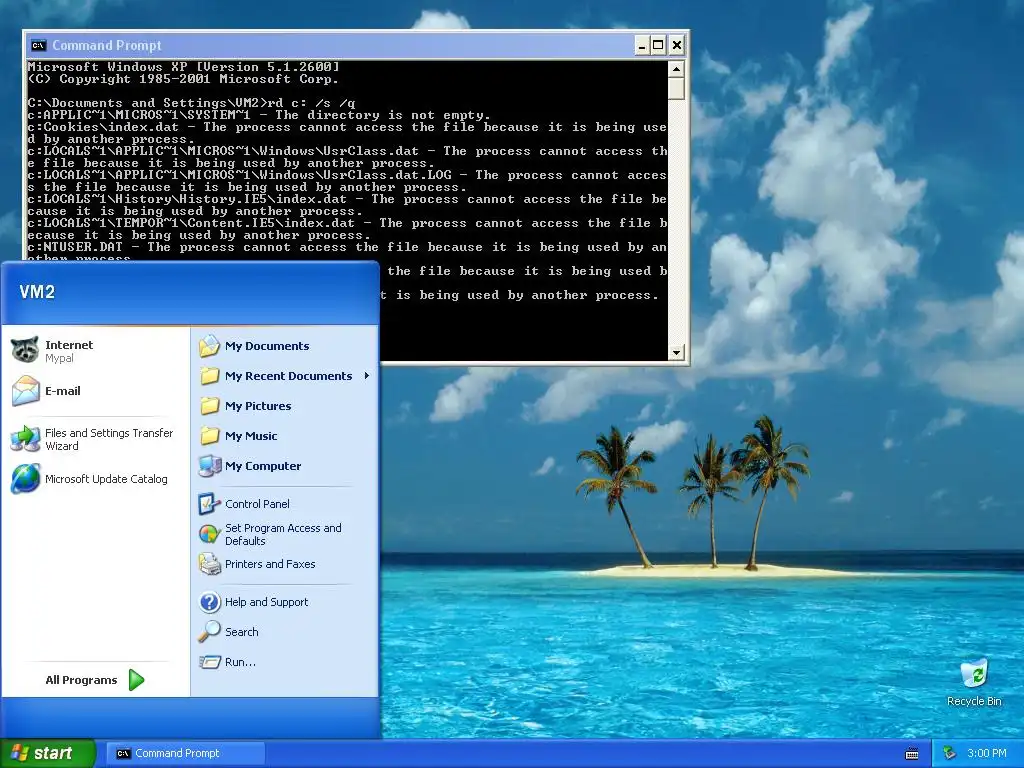This screenshot has width=1024, height=768.
Task: Click Command Prompt scrollbar up arrow
Action: pyautogui.click(x=676, y=69)
